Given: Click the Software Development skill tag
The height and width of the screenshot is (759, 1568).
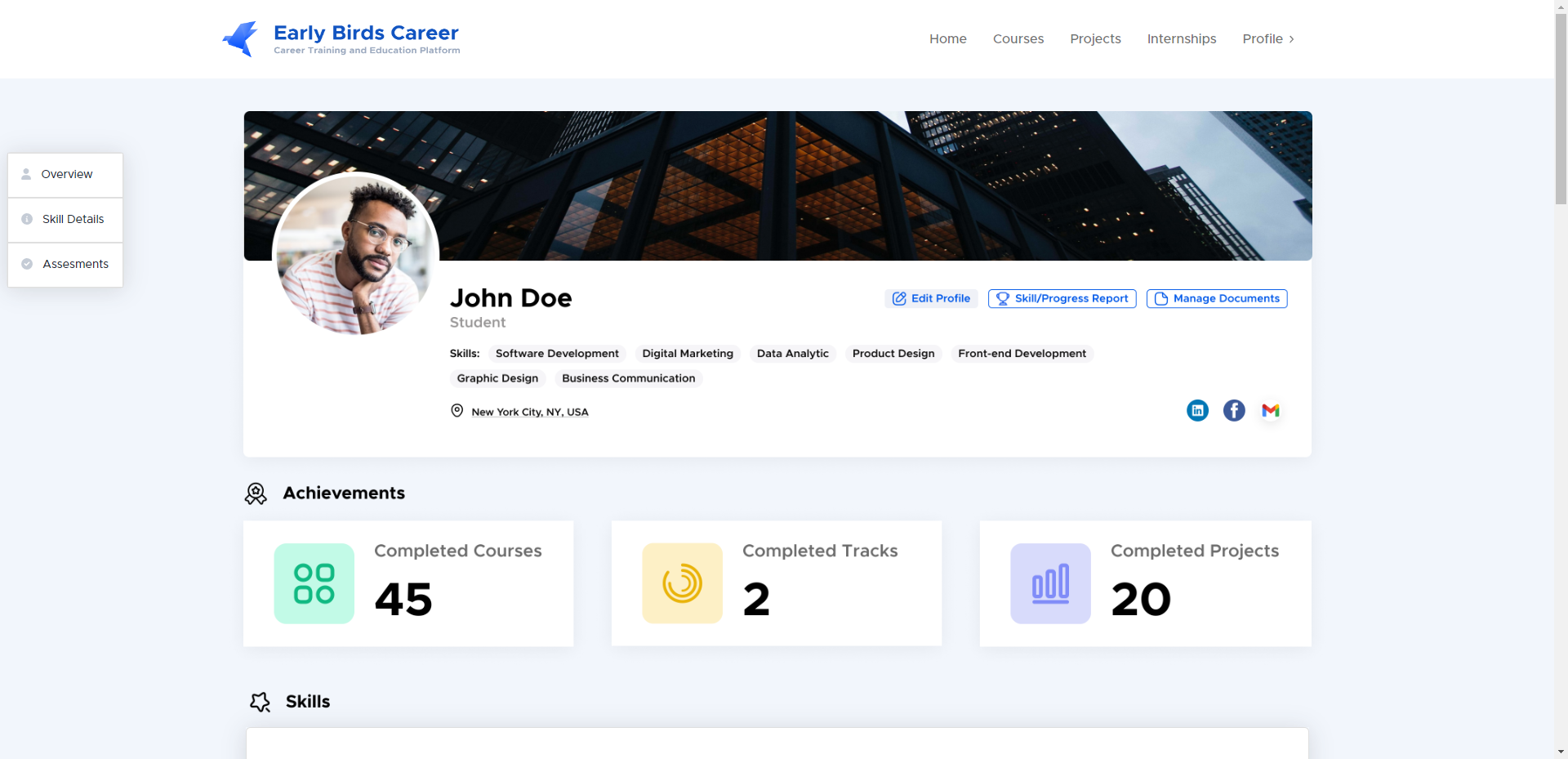Looking at the screenshot, I should click(x=557, y=354).
